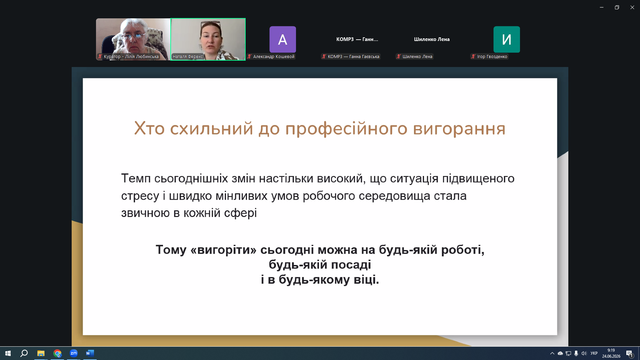
Task: Click slide paragraph starting Темп сьогоднішніх змін
Action: [318, 196]
